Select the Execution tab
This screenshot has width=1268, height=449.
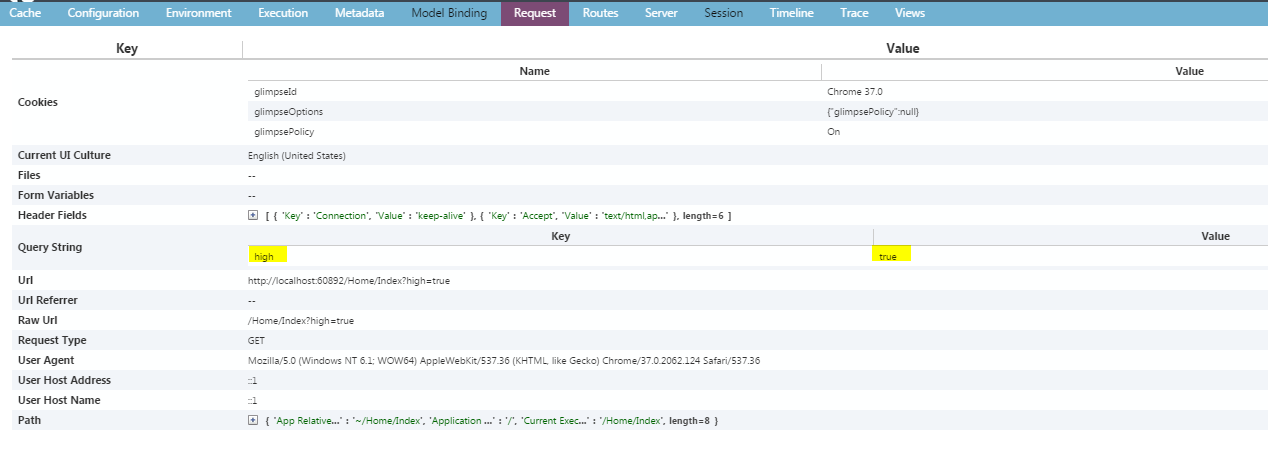(x=283, y=13)
